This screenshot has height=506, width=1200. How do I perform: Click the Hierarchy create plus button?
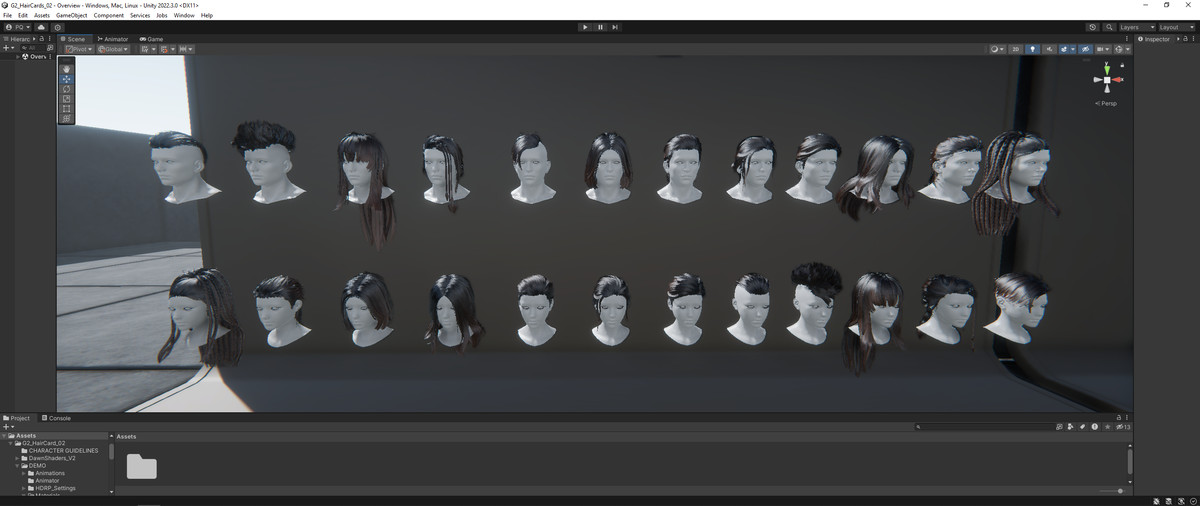click(x=7, y=48)
